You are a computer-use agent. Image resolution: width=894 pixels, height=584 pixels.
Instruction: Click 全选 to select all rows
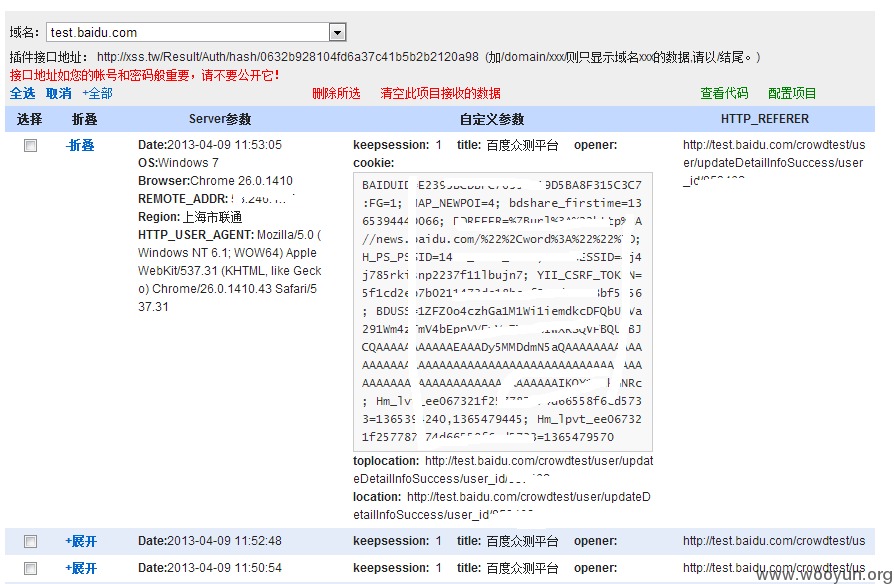(22, 94)
